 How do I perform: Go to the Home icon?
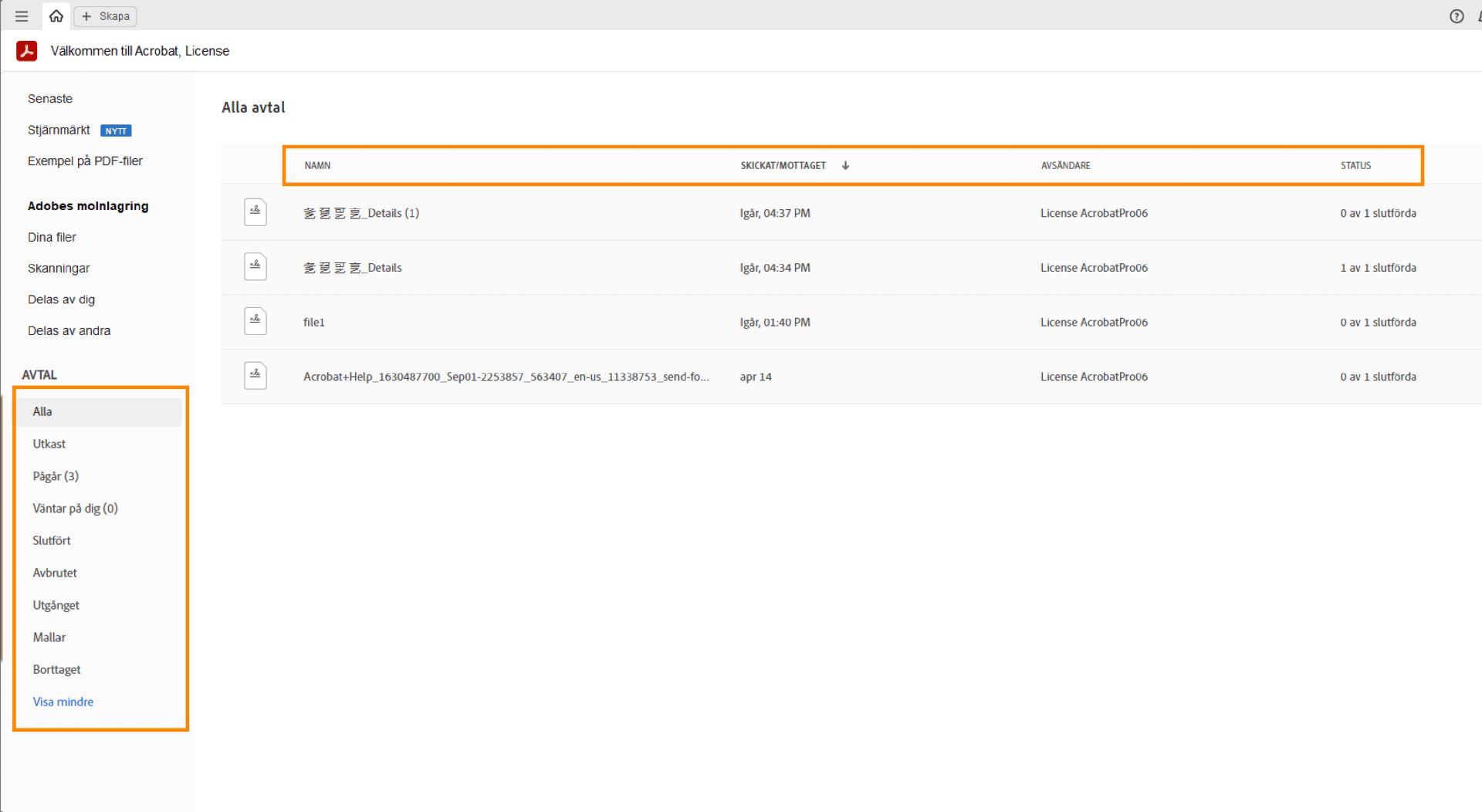(56, 16)
